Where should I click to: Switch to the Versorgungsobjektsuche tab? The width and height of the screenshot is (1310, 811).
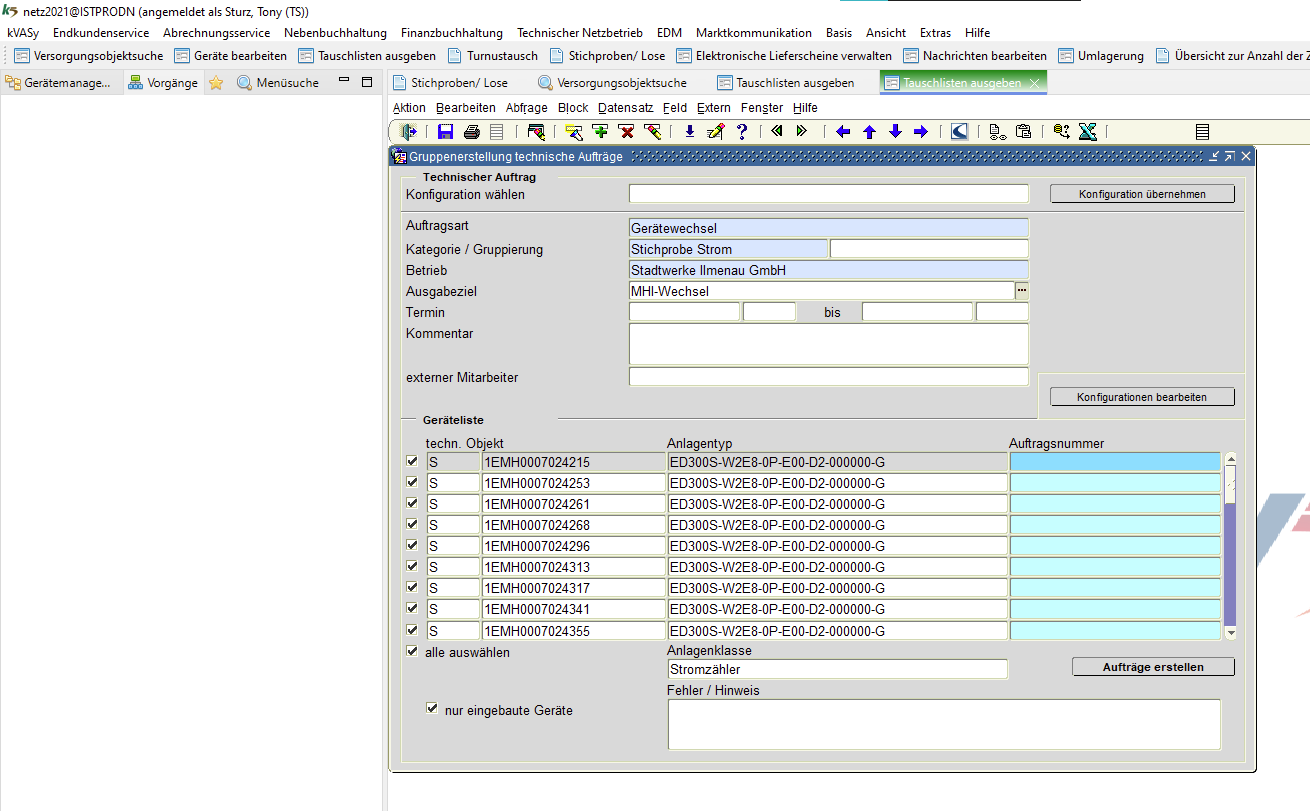click(x=621, y=83)
